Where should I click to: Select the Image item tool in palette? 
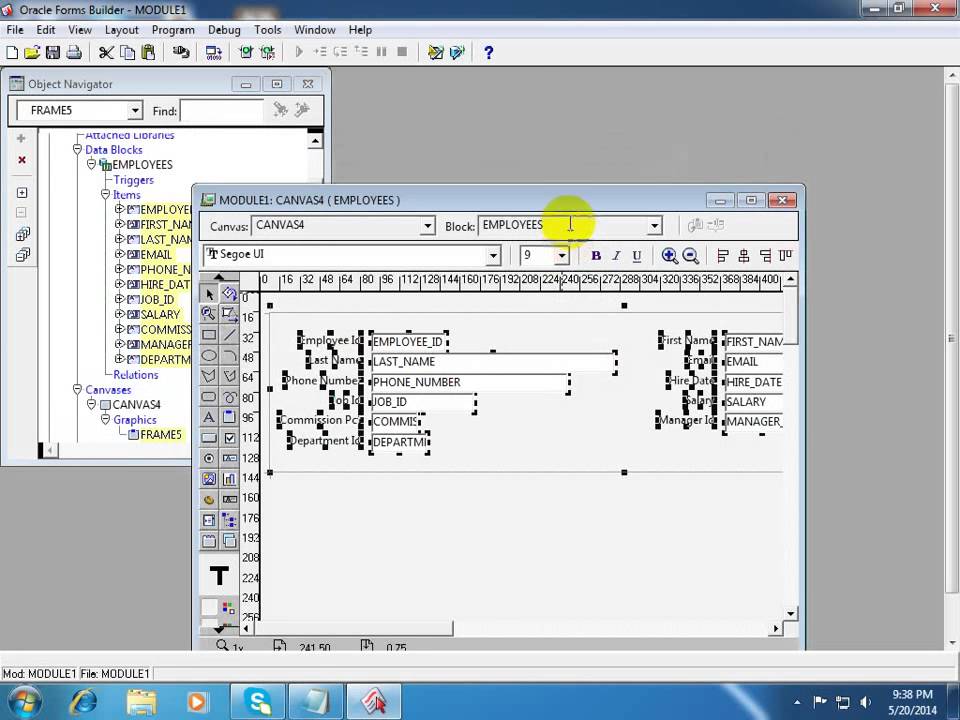[209, 479]
